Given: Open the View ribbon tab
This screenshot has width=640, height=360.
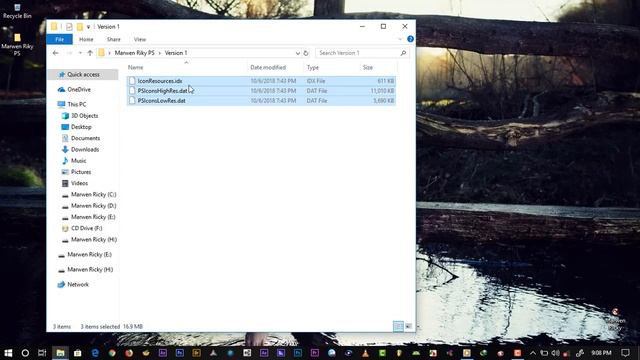Looking at the screenshot, I should [x=140, y=39].
